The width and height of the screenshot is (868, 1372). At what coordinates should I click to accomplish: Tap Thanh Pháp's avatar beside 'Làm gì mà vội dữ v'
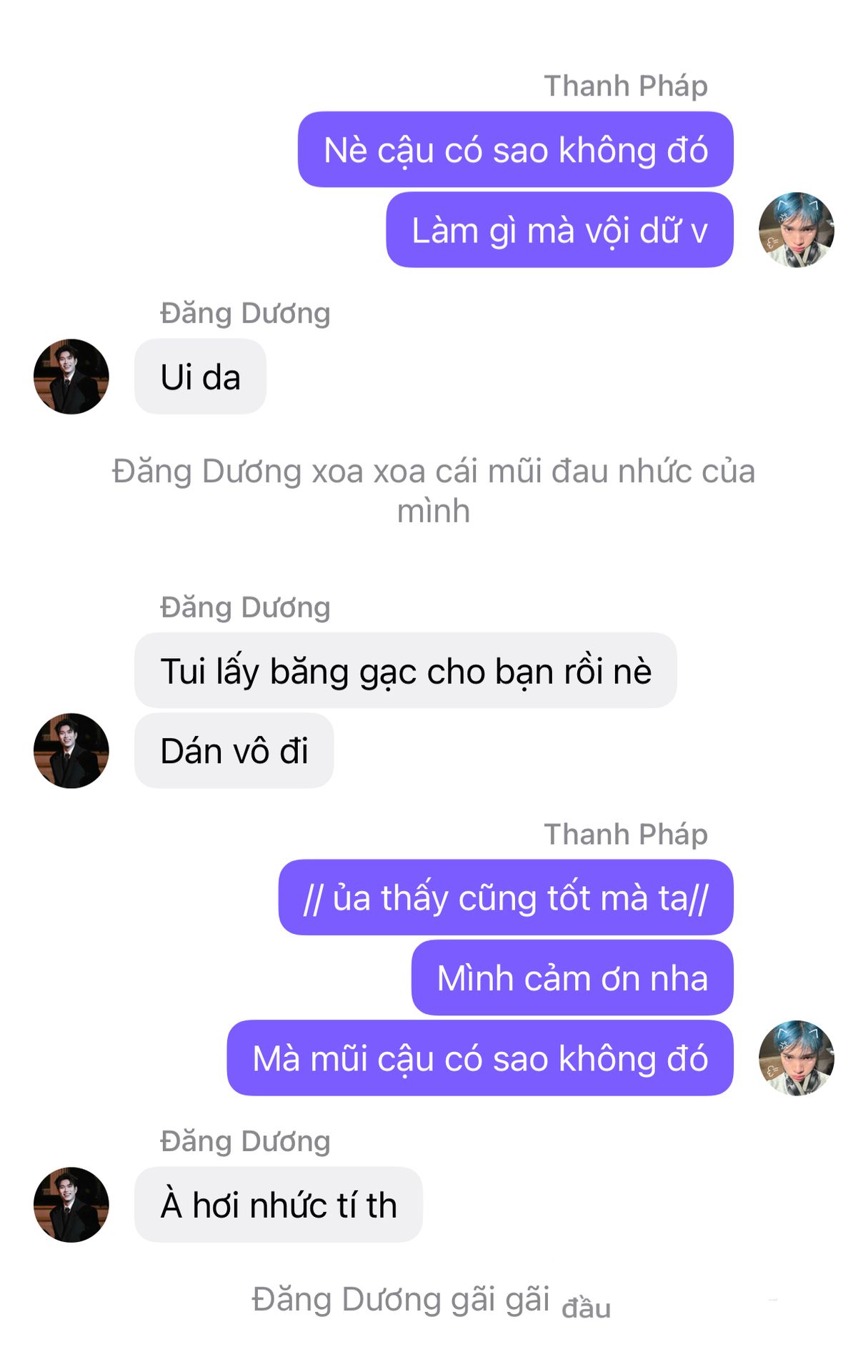(x=796, y=230)
